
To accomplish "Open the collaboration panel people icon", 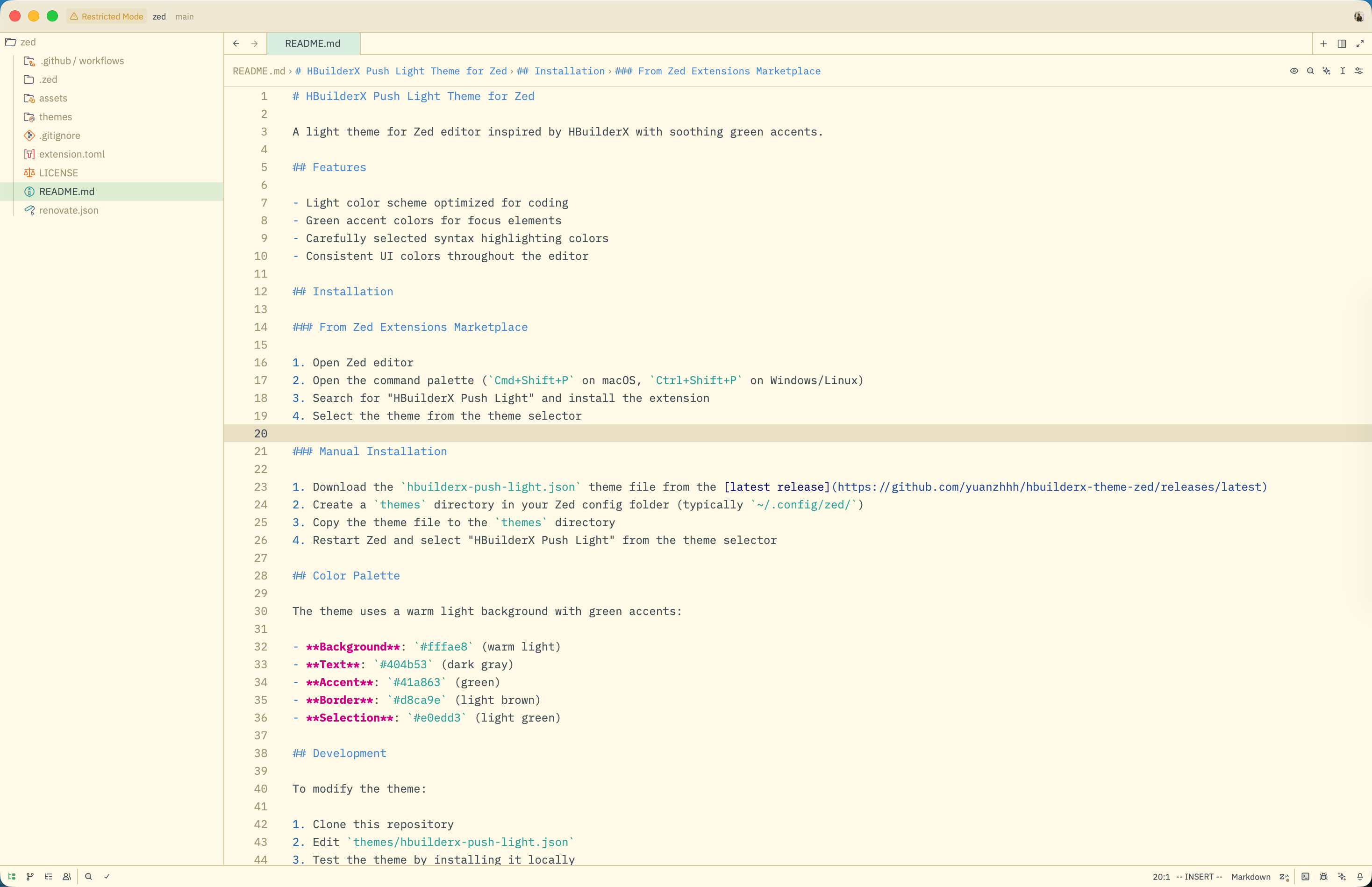I will tap(67, 876).
